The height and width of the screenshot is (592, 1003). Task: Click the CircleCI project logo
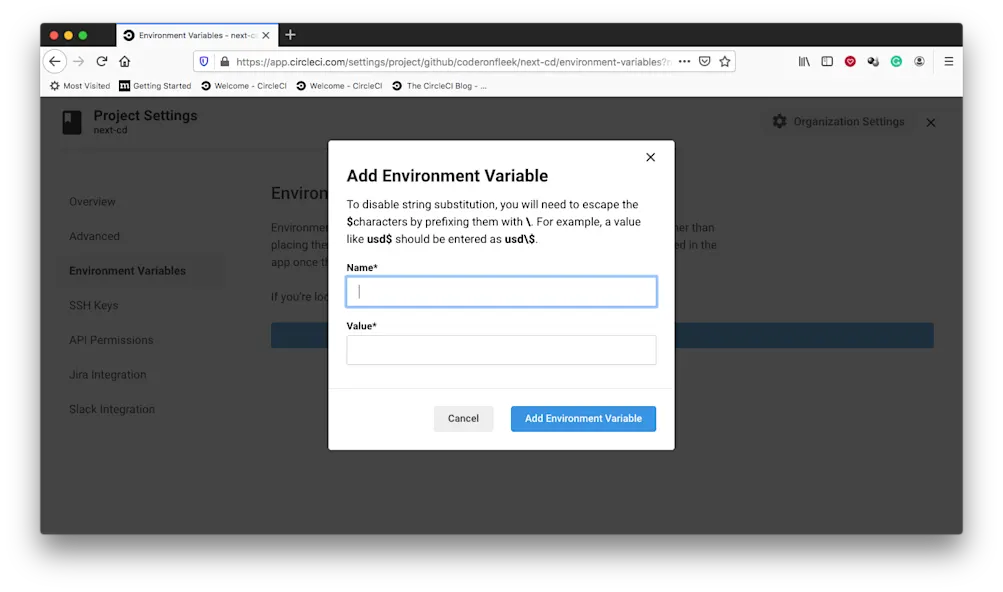coord(71,122)
